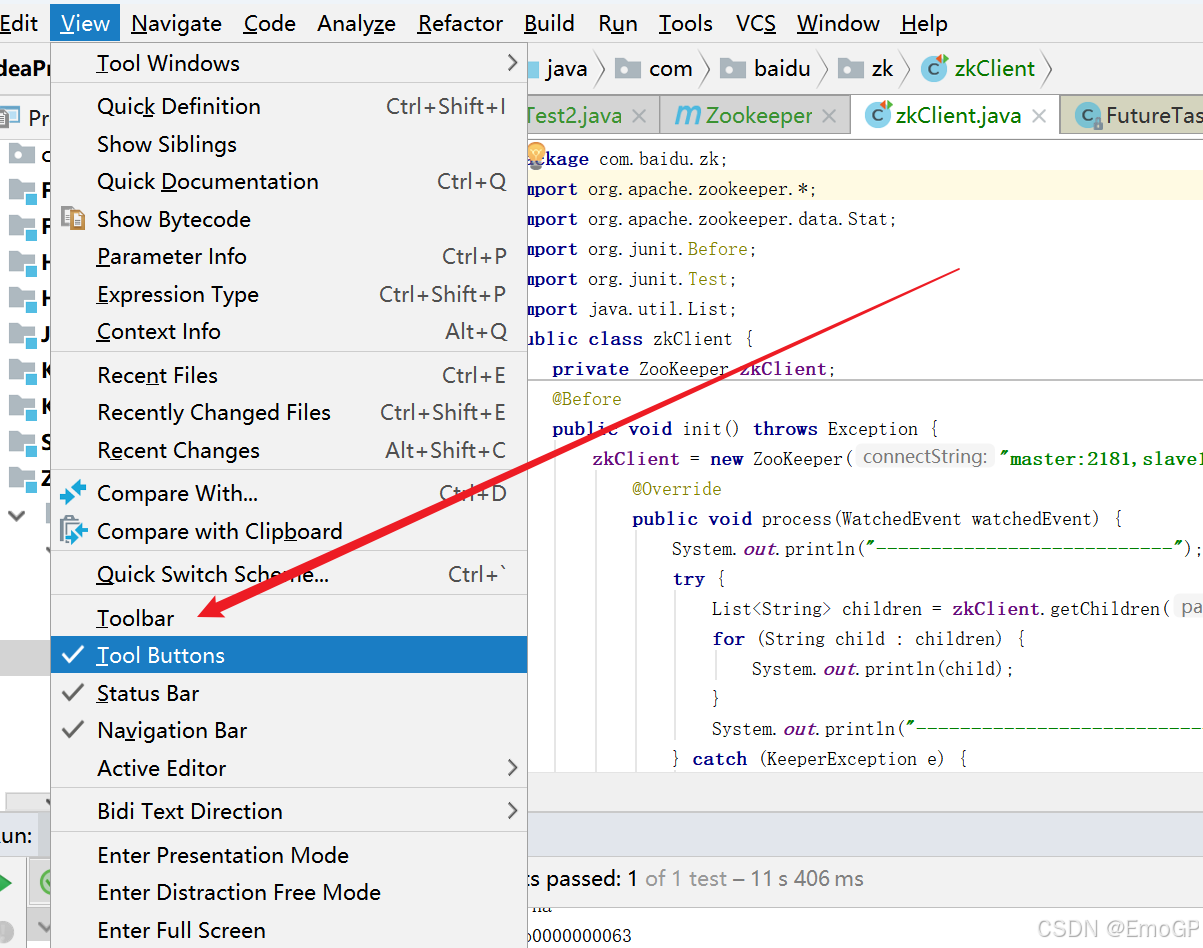Choose Expression Type entry
1203x948 pixels.
click(289, 294)
